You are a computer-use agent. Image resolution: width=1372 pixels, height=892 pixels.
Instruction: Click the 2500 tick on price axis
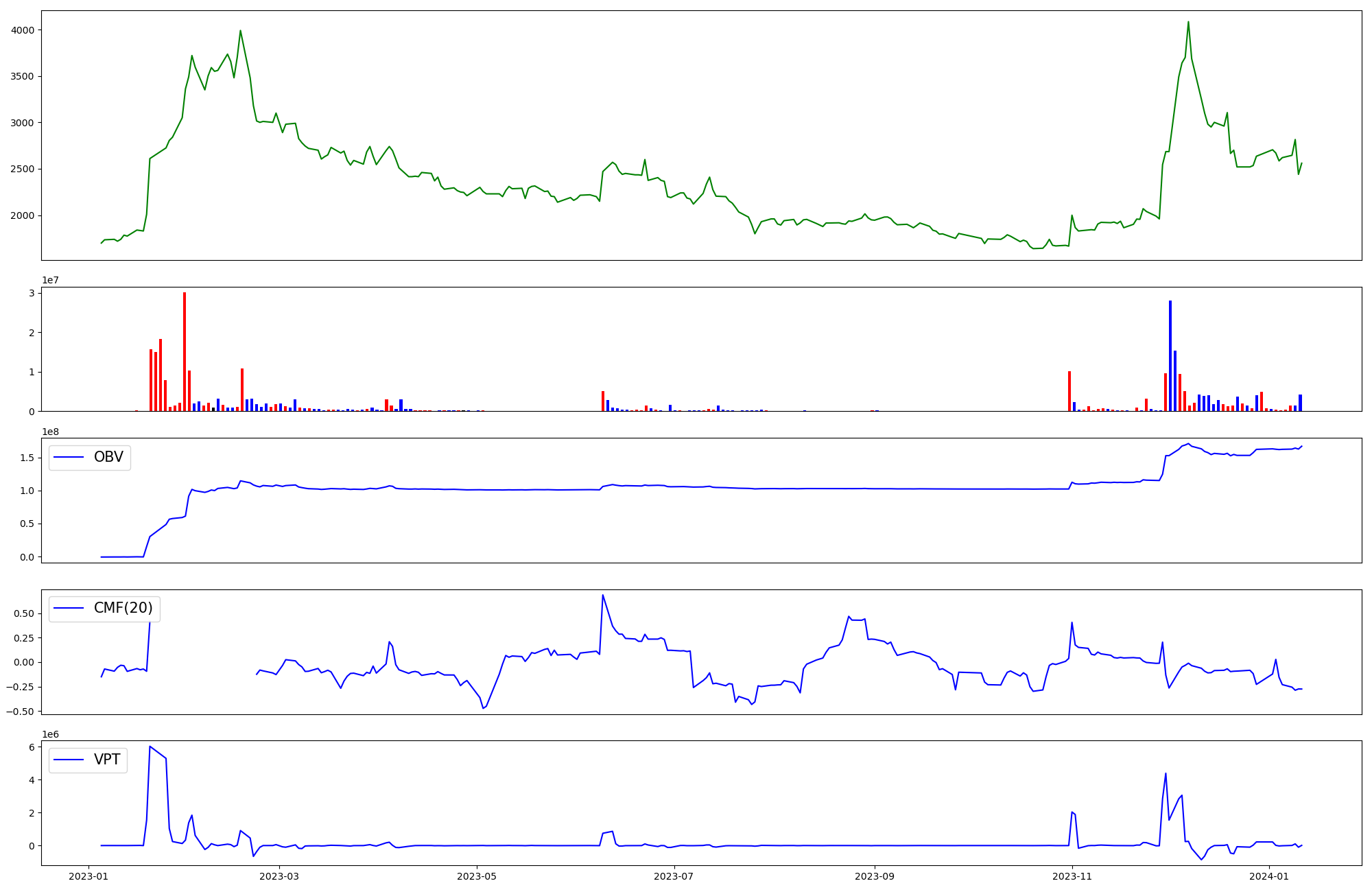(23, 169)
